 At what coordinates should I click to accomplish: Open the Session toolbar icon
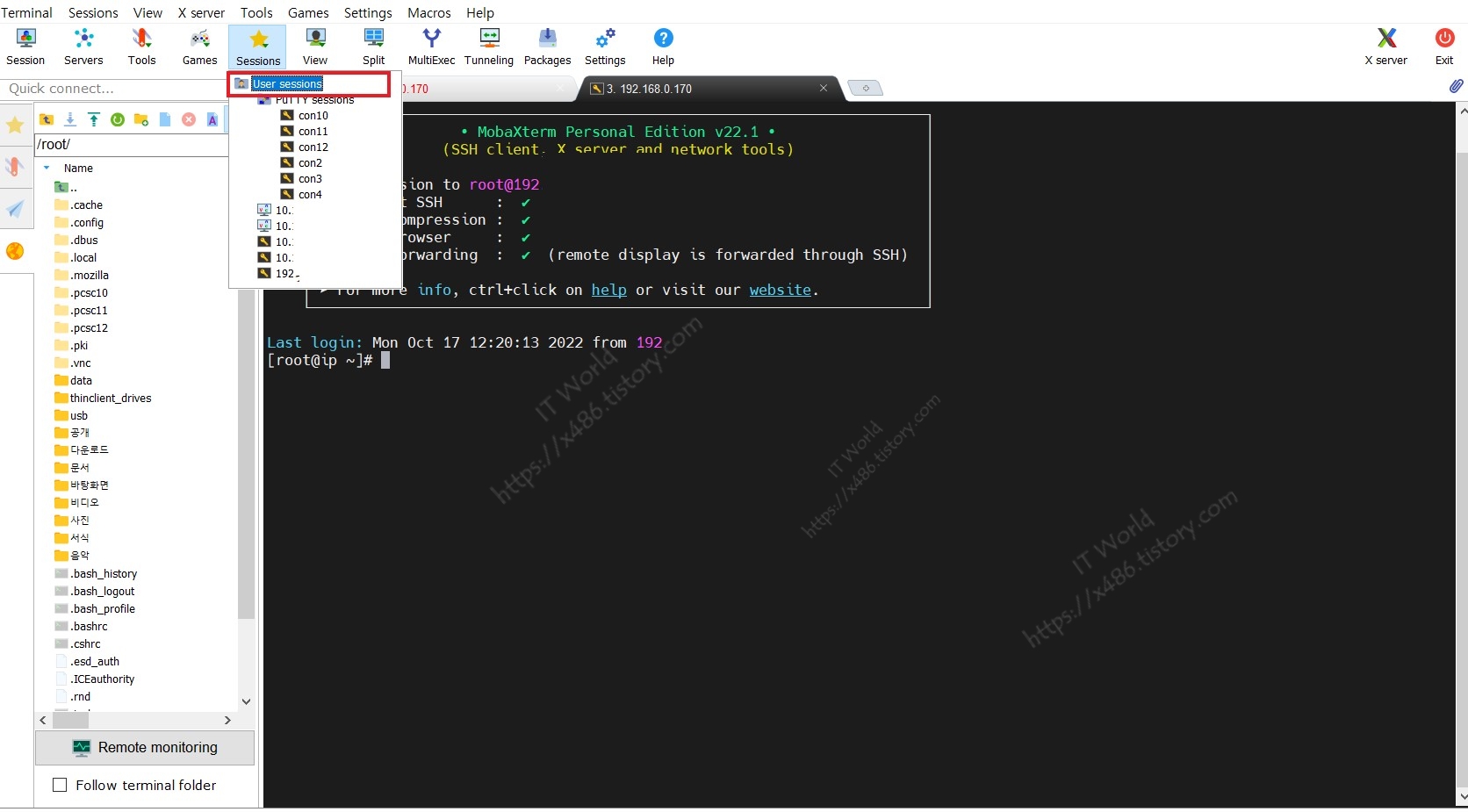click(x=25, y=47)
